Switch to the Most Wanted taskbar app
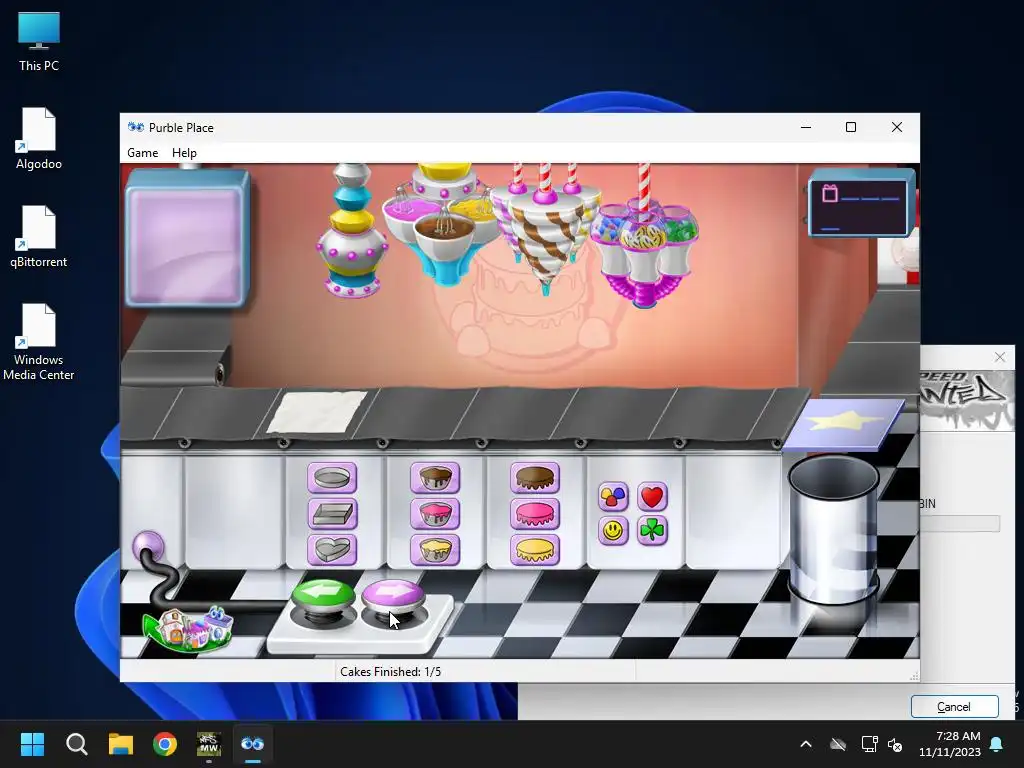 tap(208, 744)
